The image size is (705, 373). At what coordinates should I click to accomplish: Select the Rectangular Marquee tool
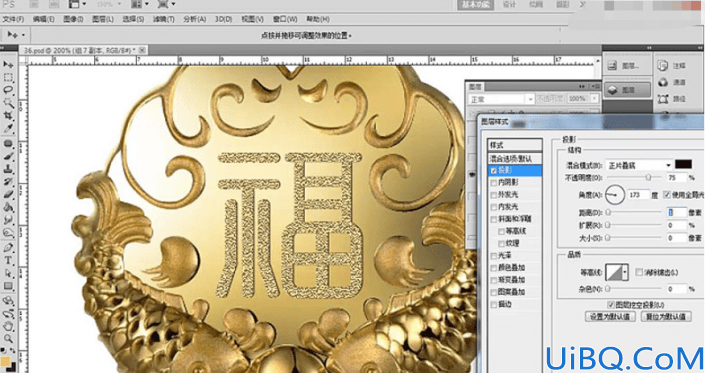point(8,78)
